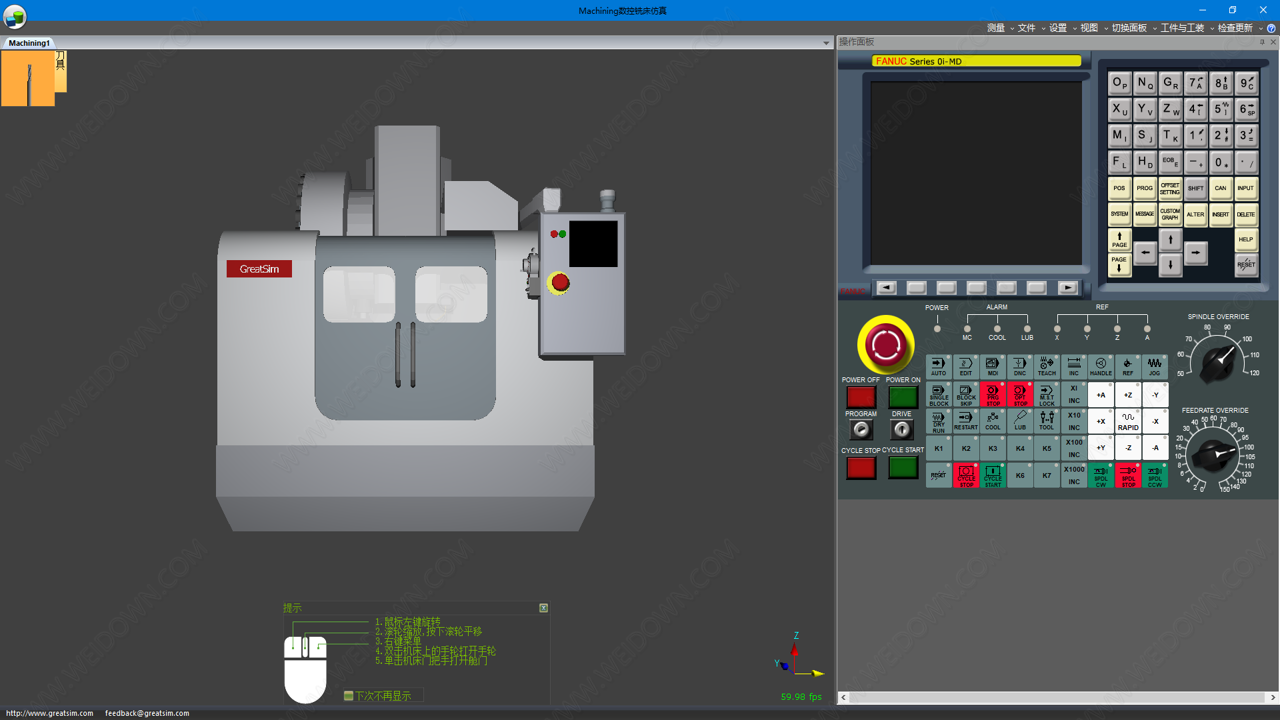Toggle BLOCK SKIP key
Viewport: 1280px width, 720px height.
(965, 394)
